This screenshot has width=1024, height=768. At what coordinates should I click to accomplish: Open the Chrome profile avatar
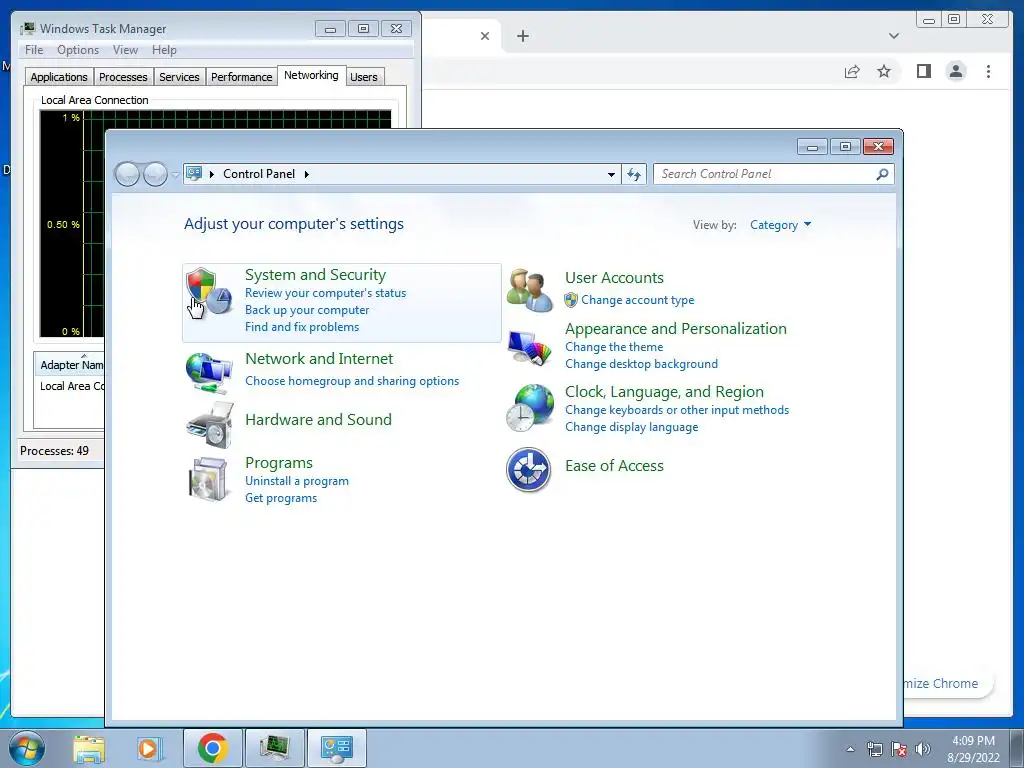956,71
